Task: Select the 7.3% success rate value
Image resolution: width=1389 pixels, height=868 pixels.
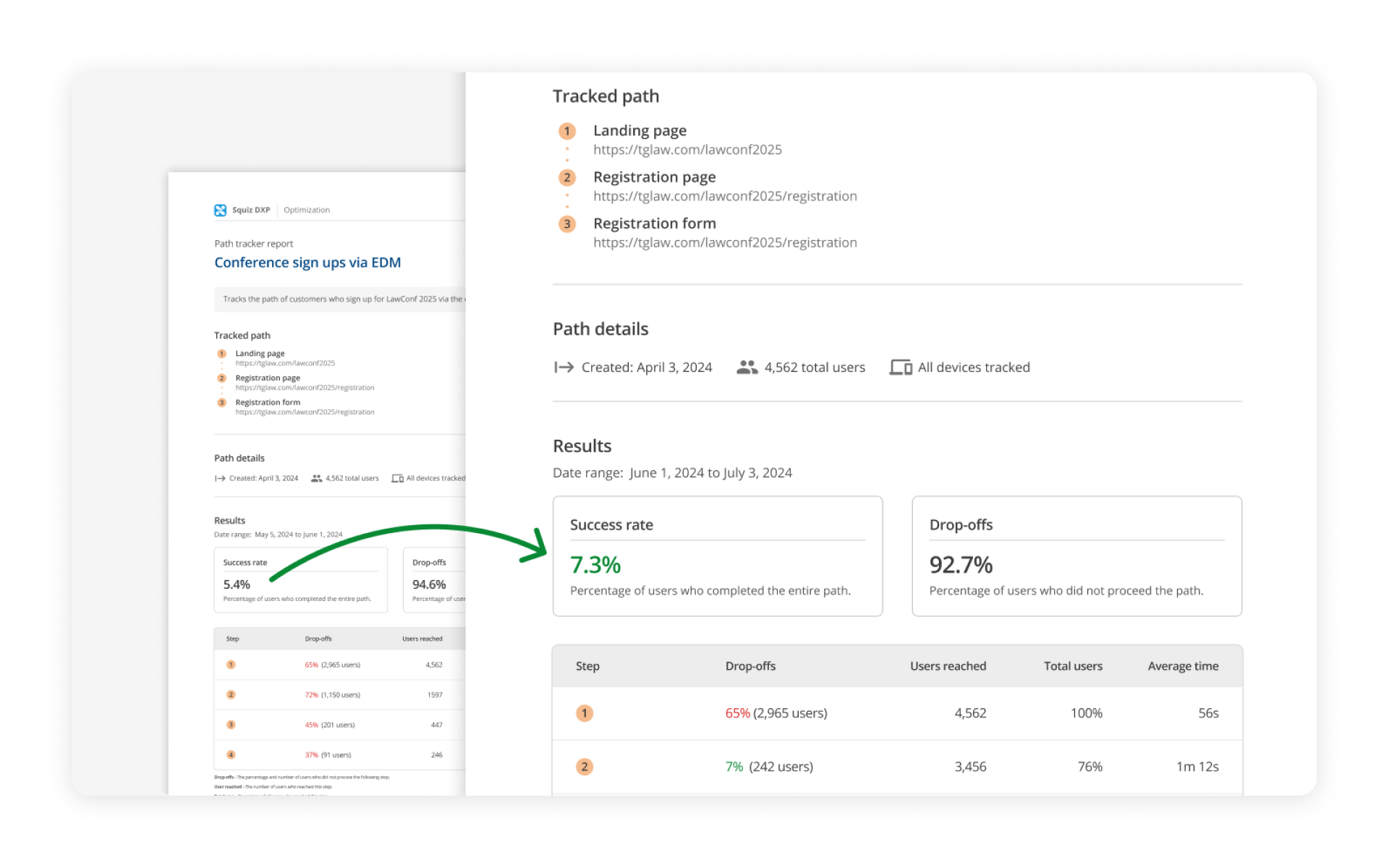Action: [x=595, y=565]
